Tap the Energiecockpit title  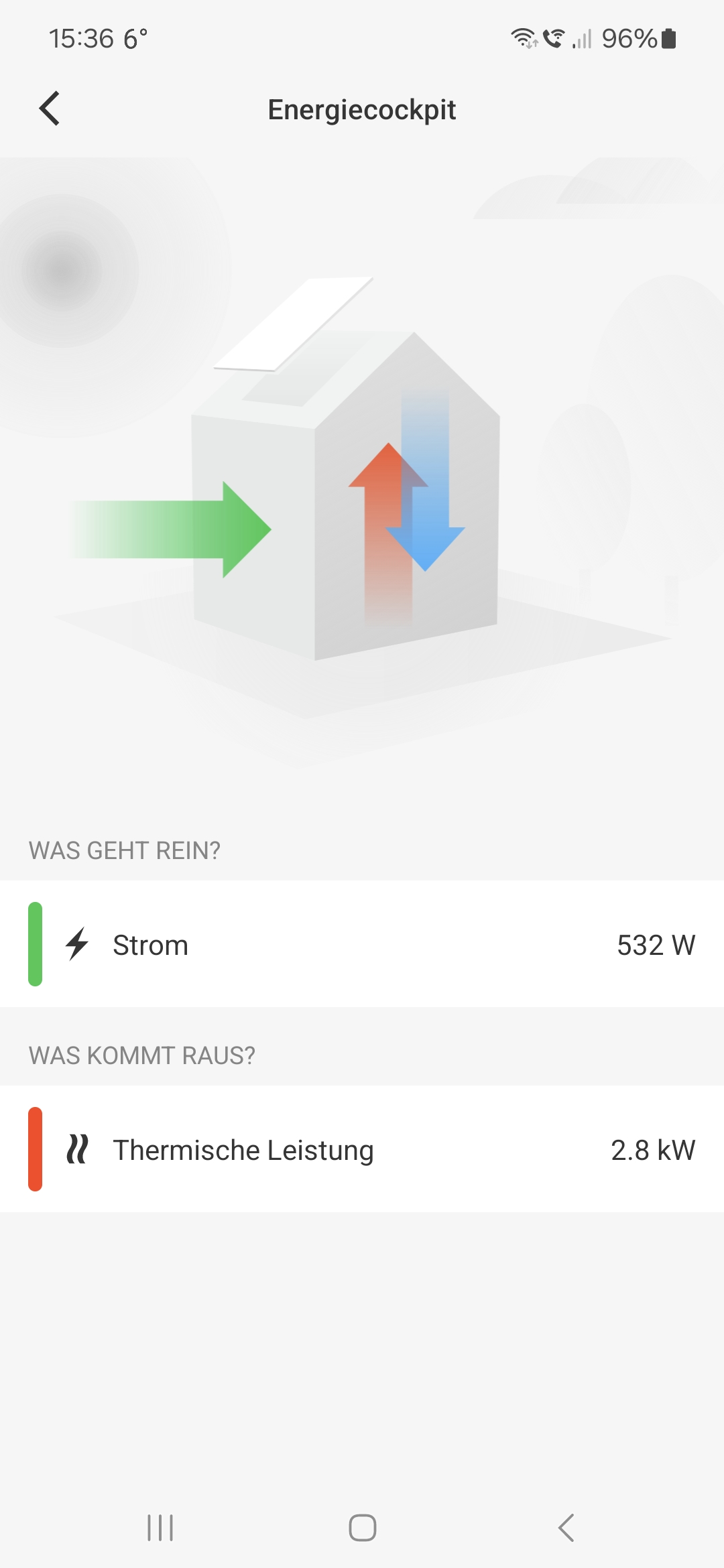(362, 109)
